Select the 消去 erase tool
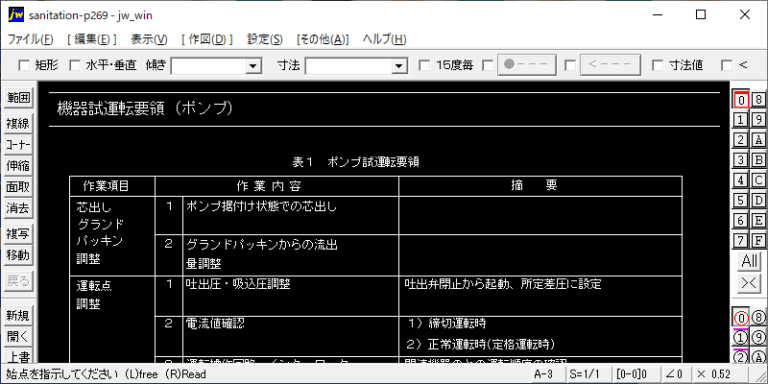The height and width of the screenshot is (384, 768). 19,208
